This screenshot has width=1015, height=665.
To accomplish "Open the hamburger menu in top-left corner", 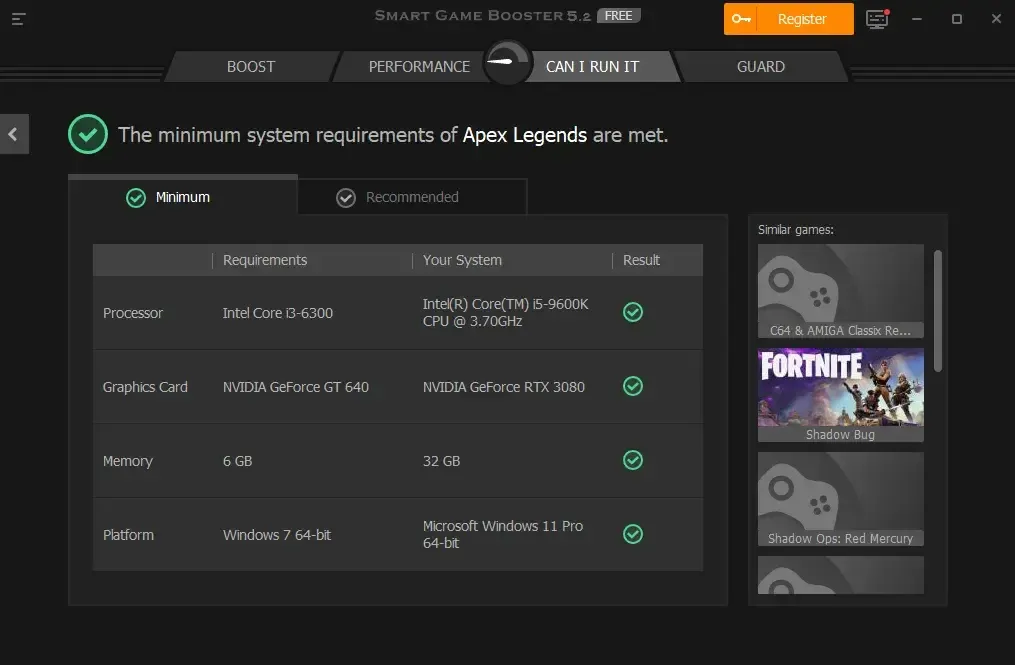I will point(18,19).
